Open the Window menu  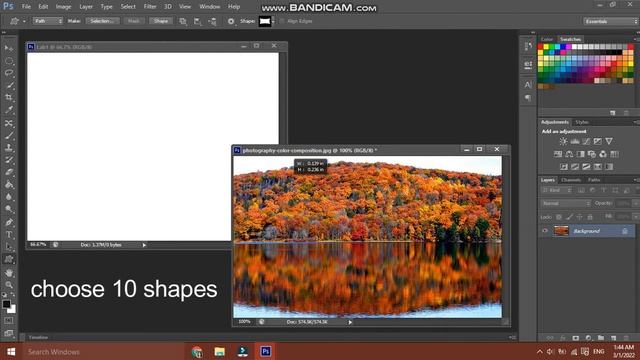[x=209, y=7]
